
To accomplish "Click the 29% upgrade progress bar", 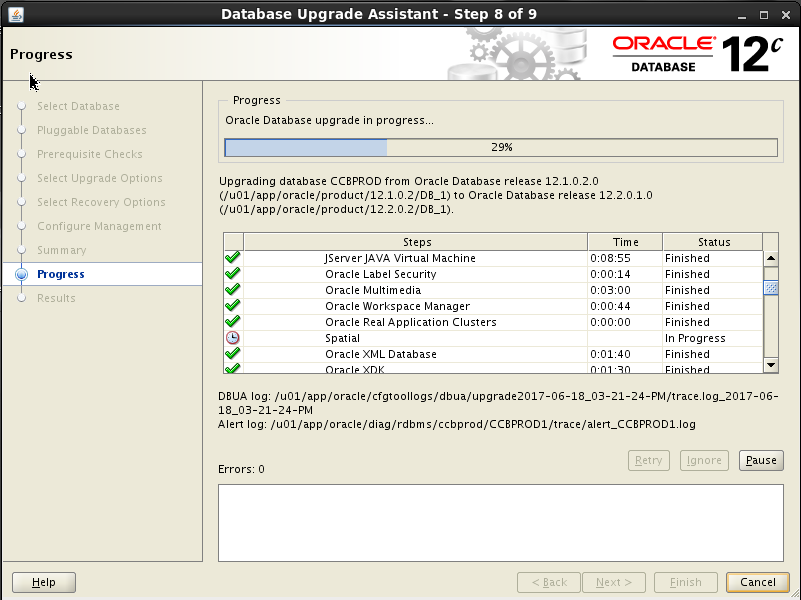I will point(501,148).
